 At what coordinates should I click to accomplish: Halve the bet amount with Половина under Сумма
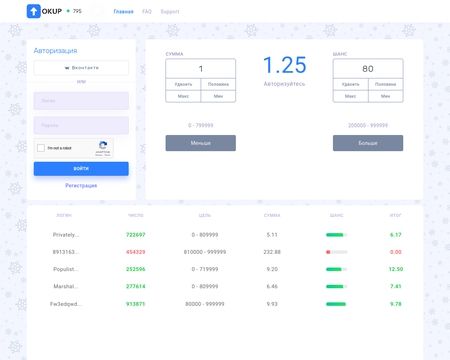click(x=218, y=84)
